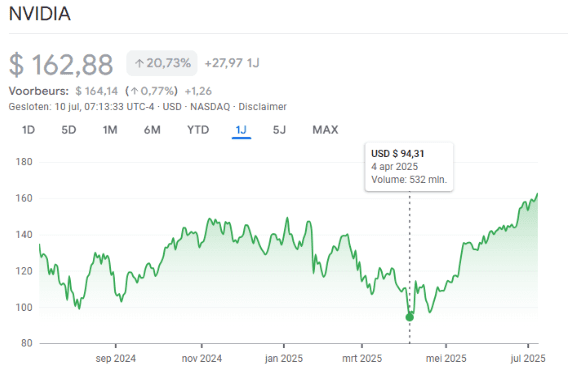The image size is (568, 379).
Task: Click the USD $ 94,31 tooltip box
Action: click(x=409, y=167)
